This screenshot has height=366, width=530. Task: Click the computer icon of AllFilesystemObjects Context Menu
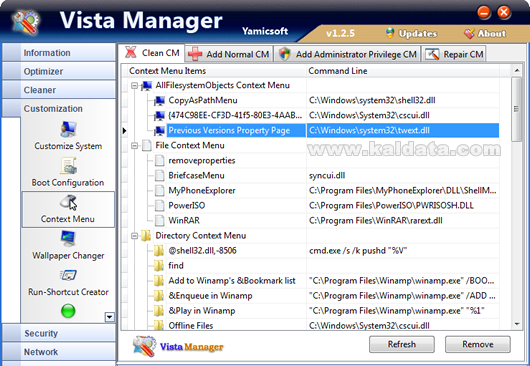pos(146,86)
